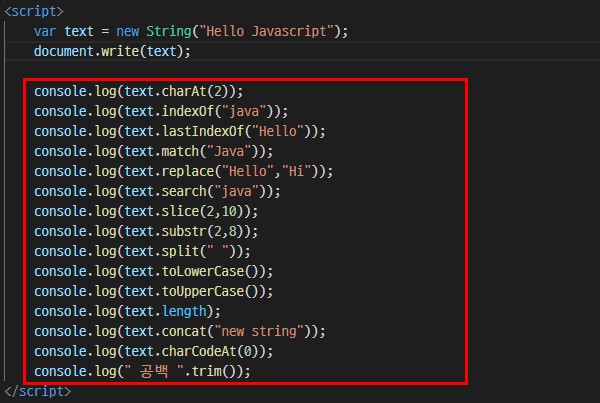Click the text.search("java") line

(x=157, y=191)
